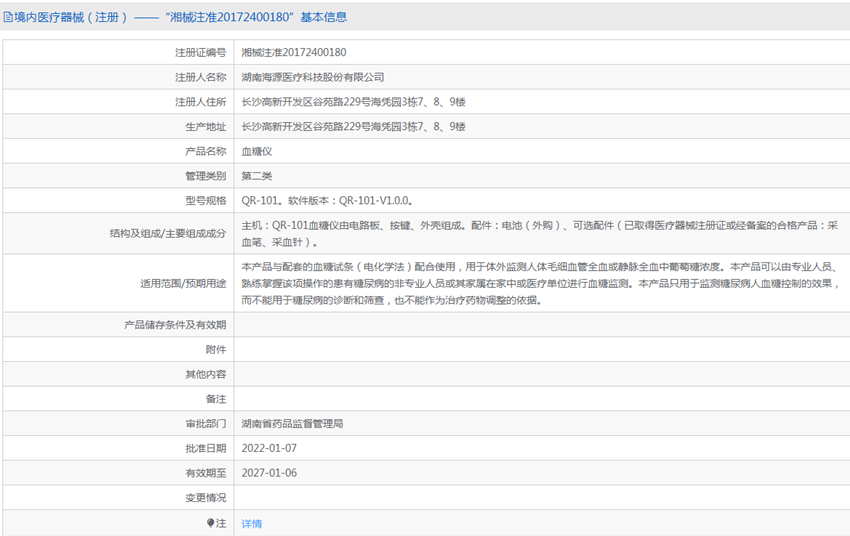Click the 变更情况 label
The height and width of the screenshot is (536, 850).
click(x=205, y=498)
